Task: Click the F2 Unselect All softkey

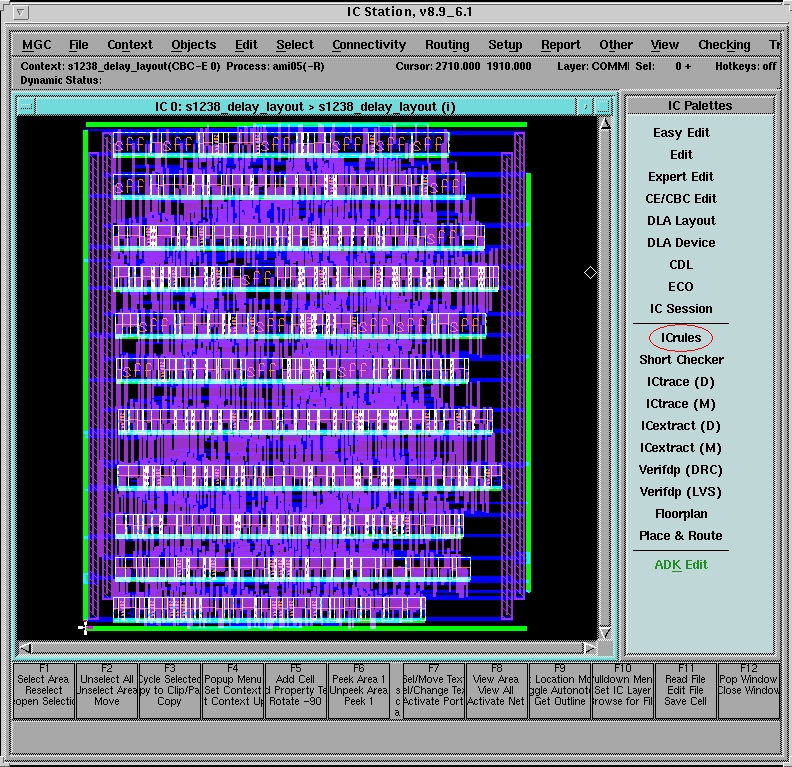Action: click(106, 690)
